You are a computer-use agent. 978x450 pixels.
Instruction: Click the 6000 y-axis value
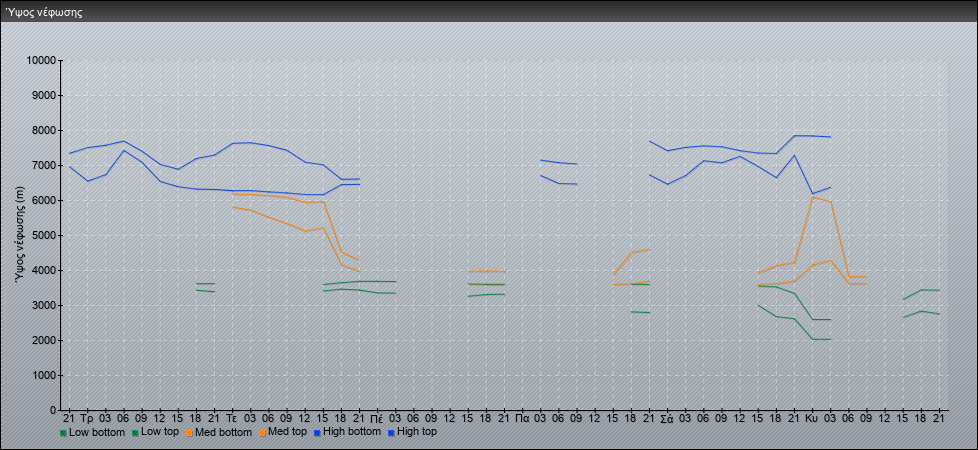[x=44, y=201]
